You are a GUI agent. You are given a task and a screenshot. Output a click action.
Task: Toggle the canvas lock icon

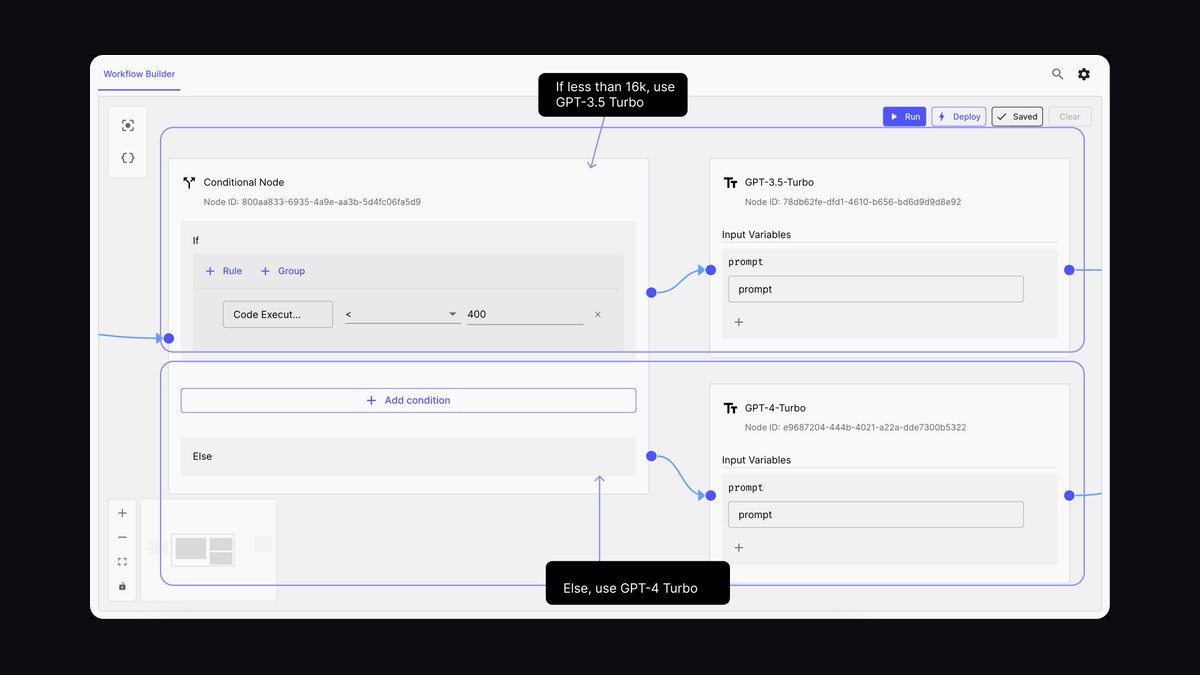tap(122, 586)
